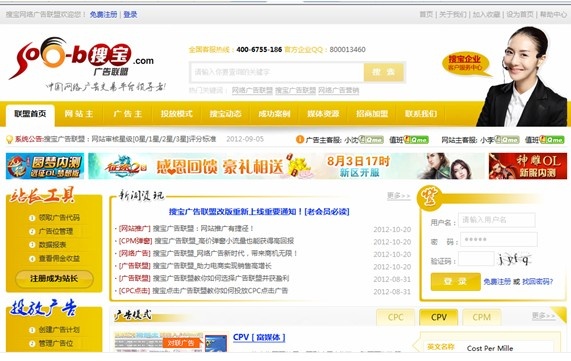Image resolution: width=571 pixels, height=361 pixels.
Task: Click hot keyword 搜宝广告联盟
Action: pos(295,90)
